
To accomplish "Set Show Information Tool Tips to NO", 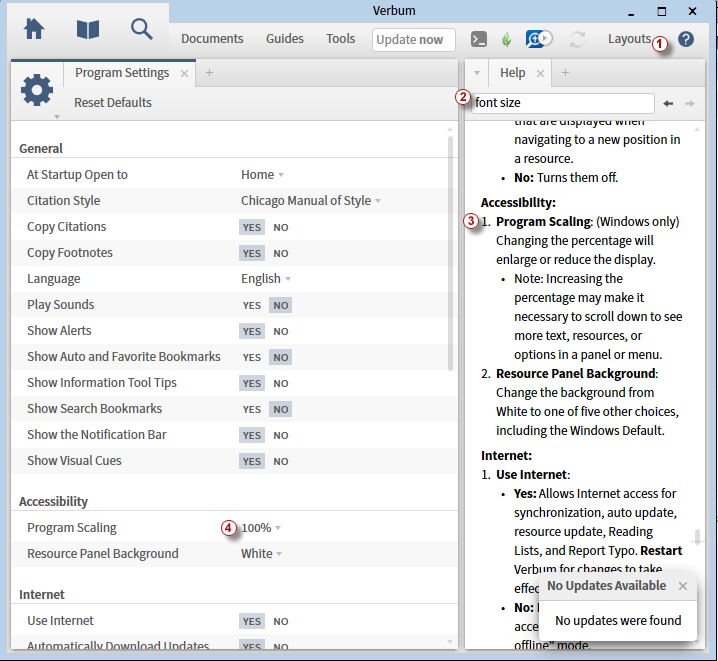I will (281, 384).
